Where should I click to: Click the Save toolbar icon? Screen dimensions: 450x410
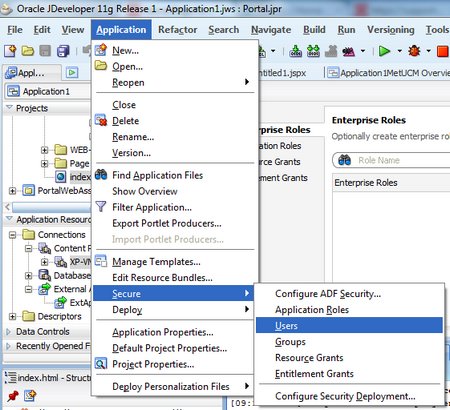tap(45, 51)
